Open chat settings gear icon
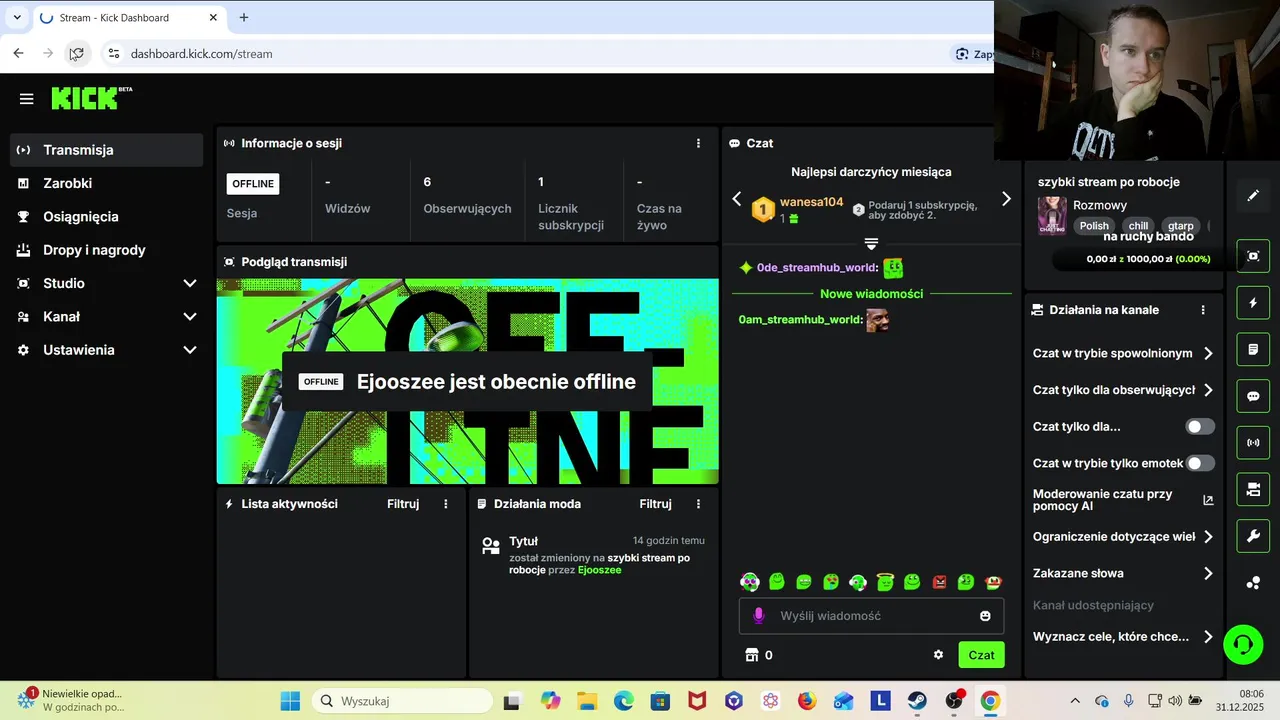The width and height of the screenshot is (1280, 720). pyautogui.click(x=938, y=655)
